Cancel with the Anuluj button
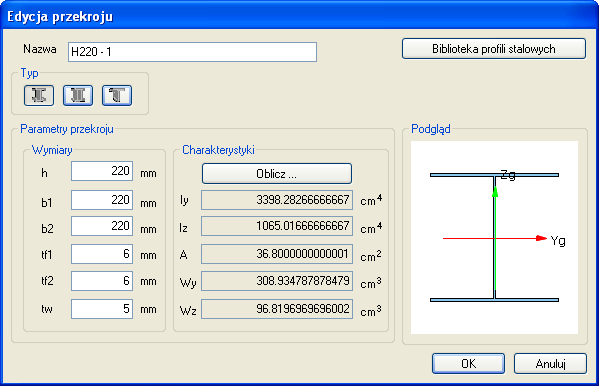Viewport: 599px width, 386px height. (550, 363)
